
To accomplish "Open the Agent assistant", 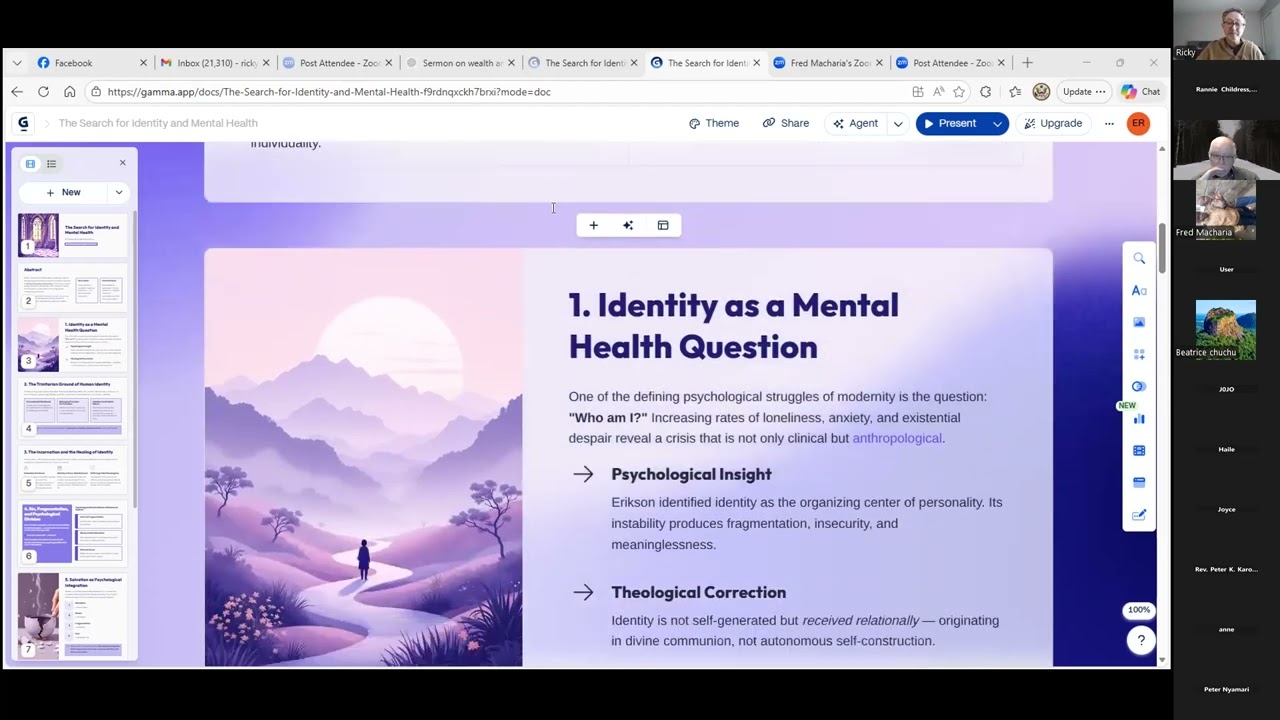I will [855, 124].
